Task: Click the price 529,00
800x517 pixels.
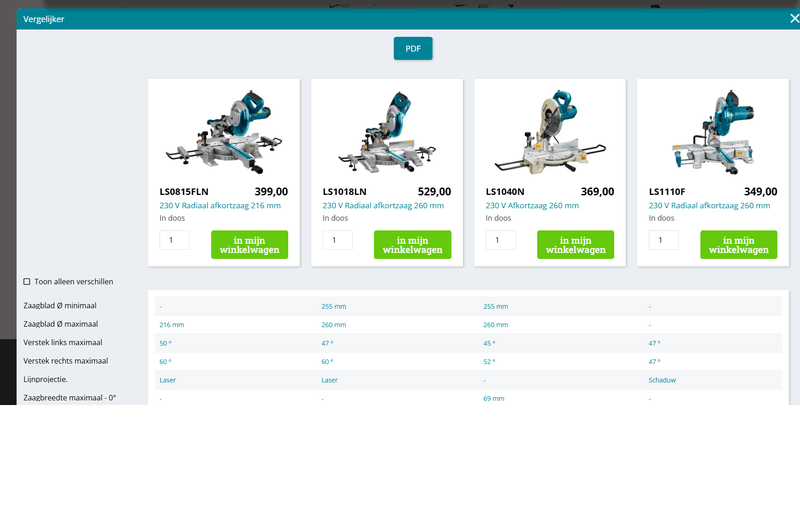Action: [x=434, y=191]
